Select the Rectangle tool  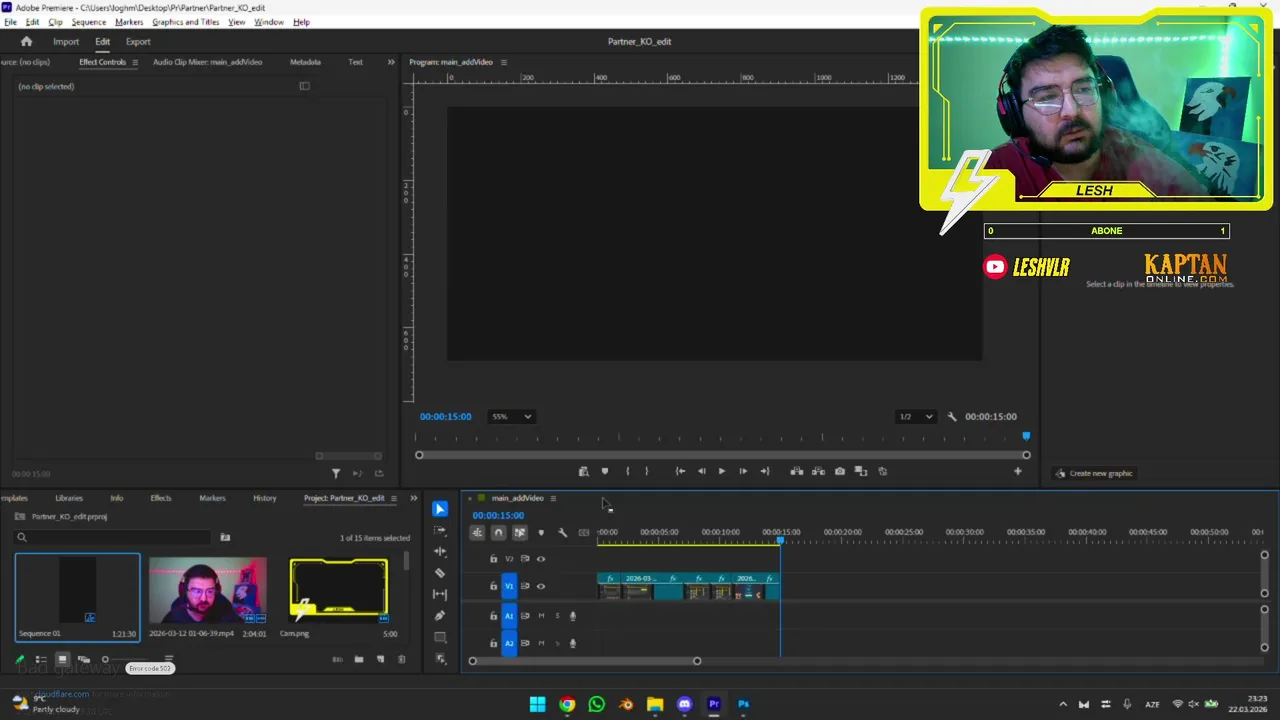point(440,637)
